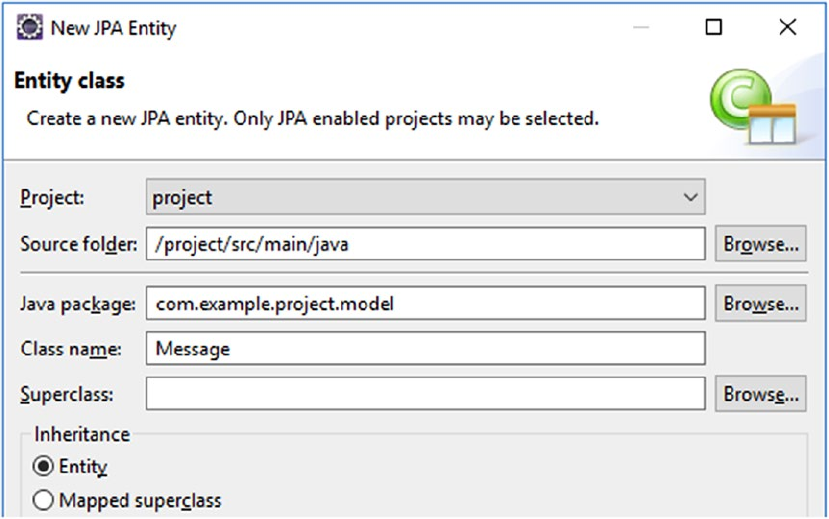Click the Entity class heading

tap(69, 81)
